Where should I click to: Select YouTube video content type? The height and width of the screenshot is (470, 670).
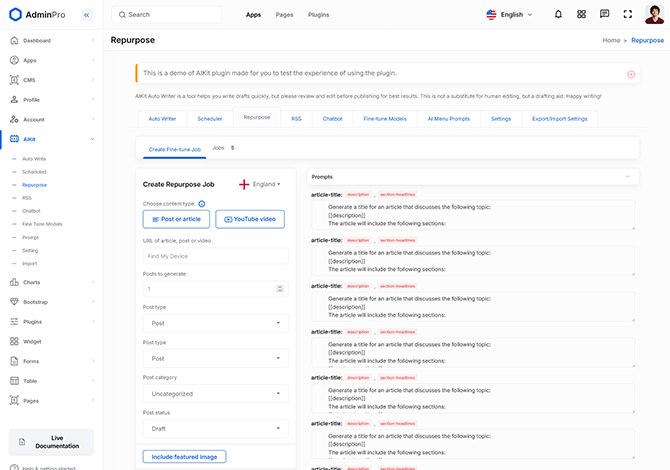click(250, 219)
